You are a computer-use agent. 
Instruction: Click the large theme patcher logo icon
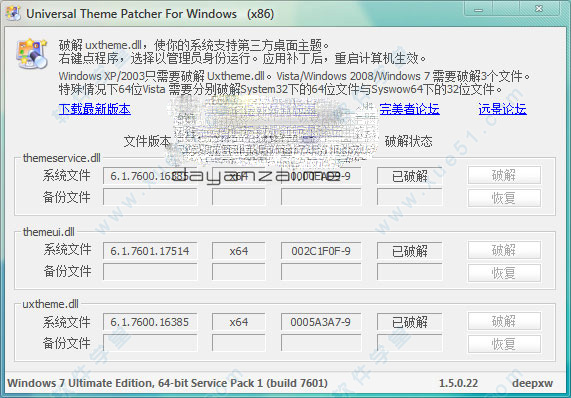pos(32,54)
